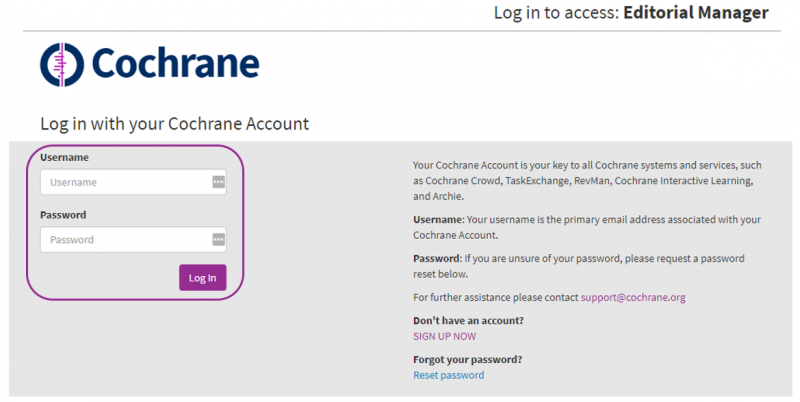
Task: Open password manager icon in Password field
Action: pyautogui.click(x=218, y=239)
